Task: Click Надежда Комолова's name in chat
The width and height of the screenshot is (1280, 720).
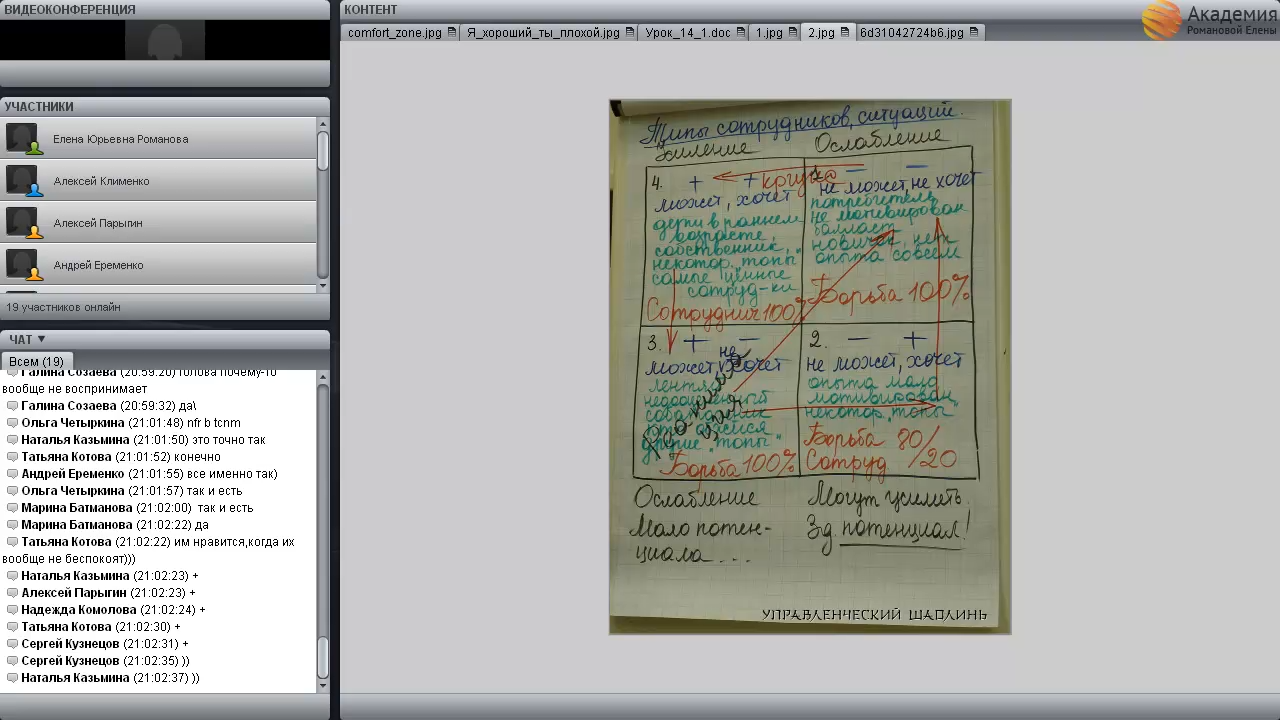Action: click(79, 610)
